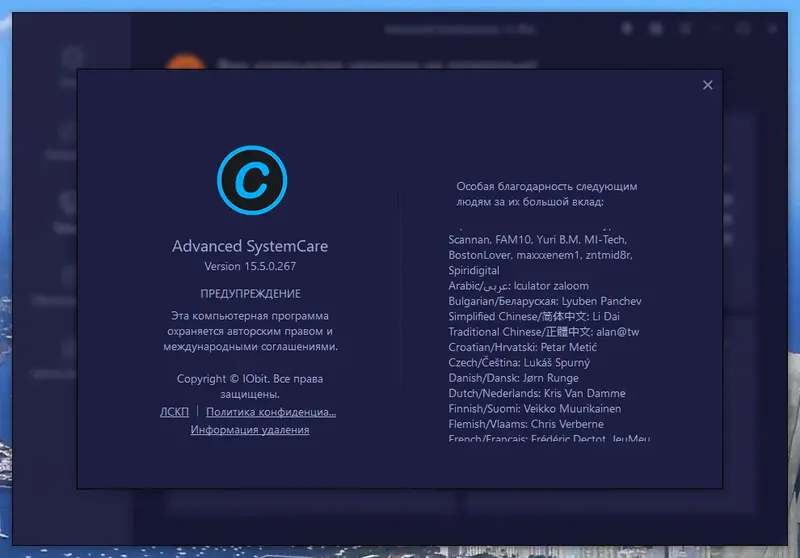Open the Политика конфиденциа... link
Viewport: 800px width, 558px height.
[271, 412]
